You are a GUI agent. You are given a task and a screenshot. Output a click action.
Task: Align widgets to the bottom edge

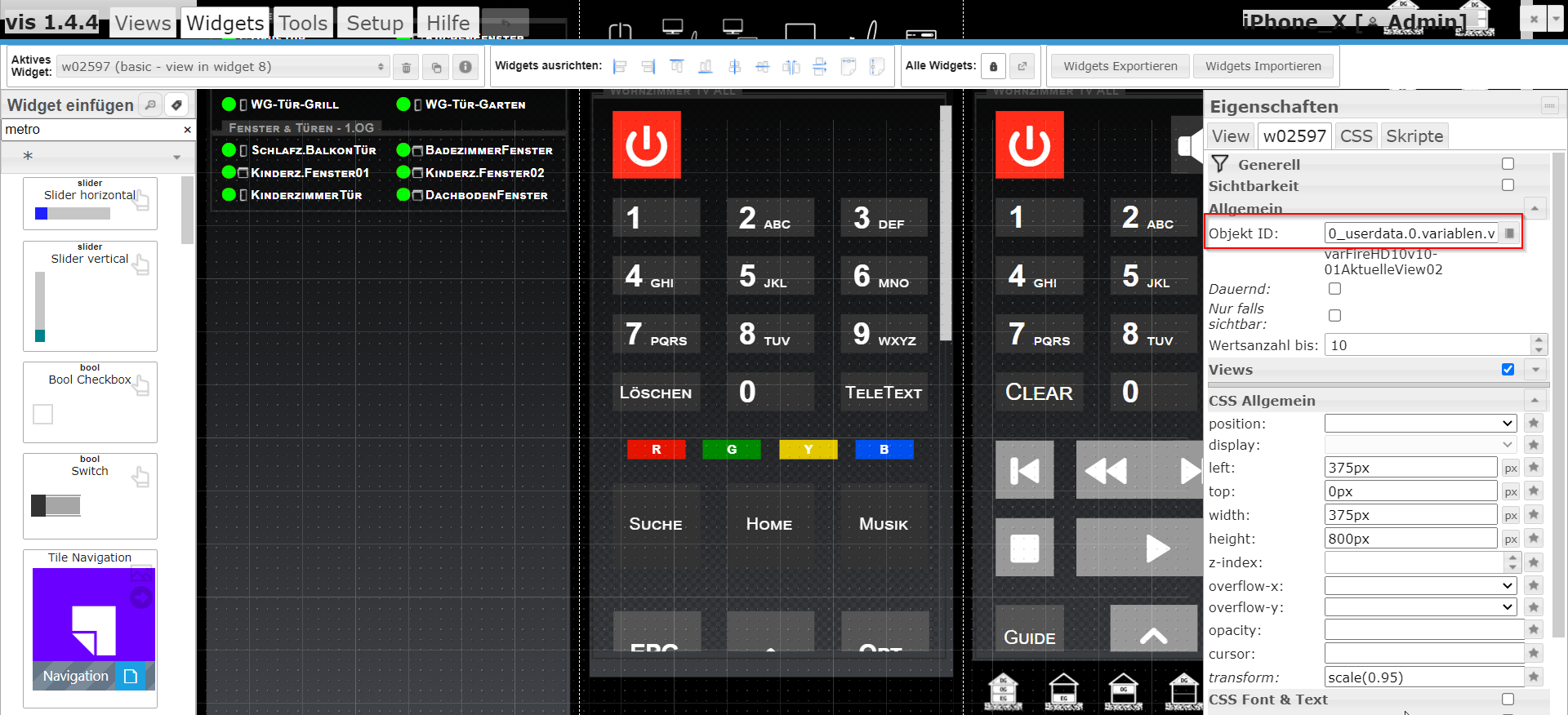pos(706,67)
